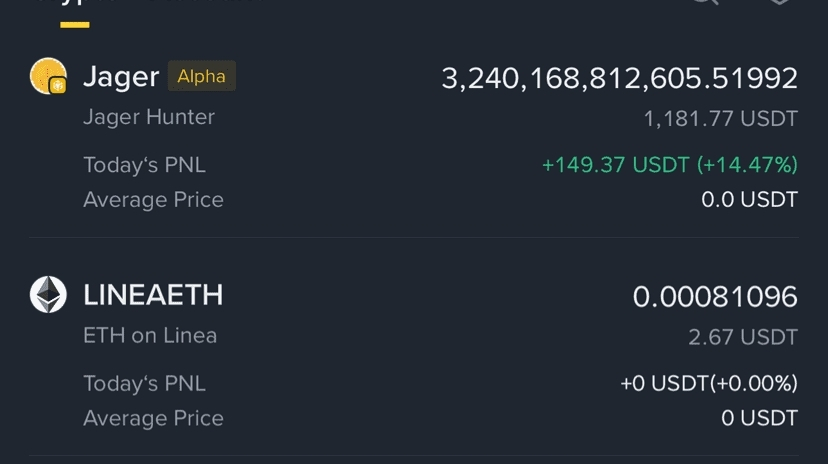Click the 2.67 USDT value
The height and width of the screenshot is (464, 828).
(742, 337)
